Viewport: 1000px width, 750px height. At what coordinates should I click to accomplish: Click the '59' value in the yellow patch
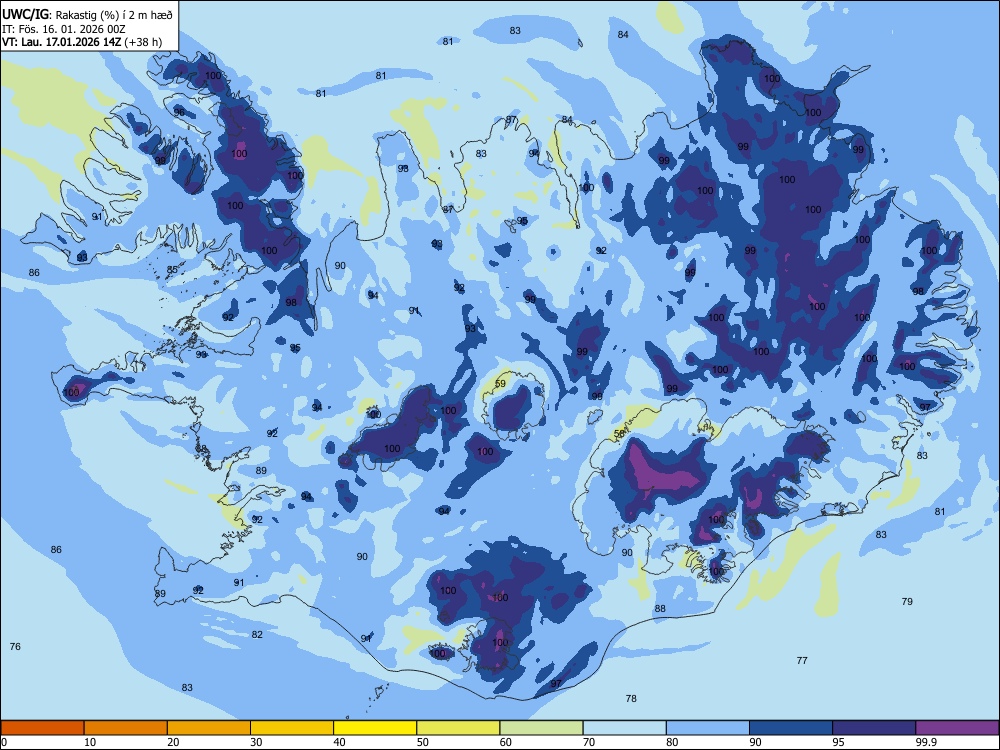click(501, 383)
